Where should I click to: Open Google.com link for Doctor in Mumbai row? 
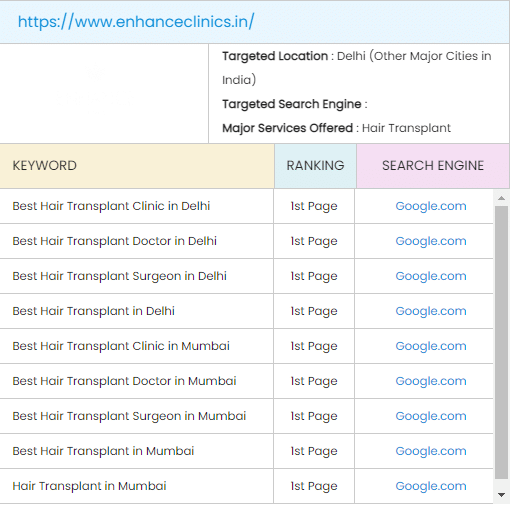pyautogui.click(x=431, y=381)
